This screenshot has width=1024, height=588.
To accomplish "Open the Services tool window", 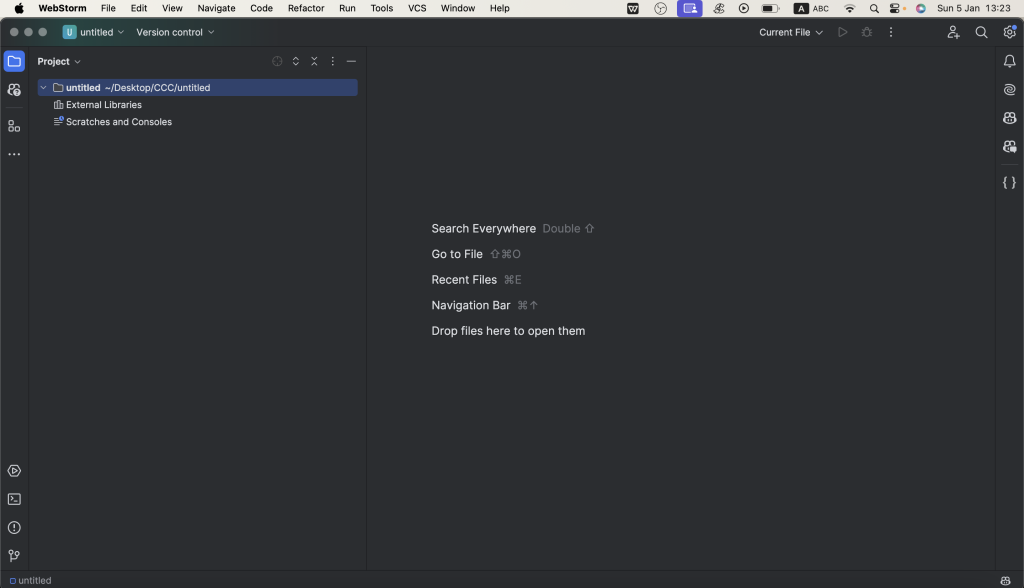I will [x=14, y=471].
